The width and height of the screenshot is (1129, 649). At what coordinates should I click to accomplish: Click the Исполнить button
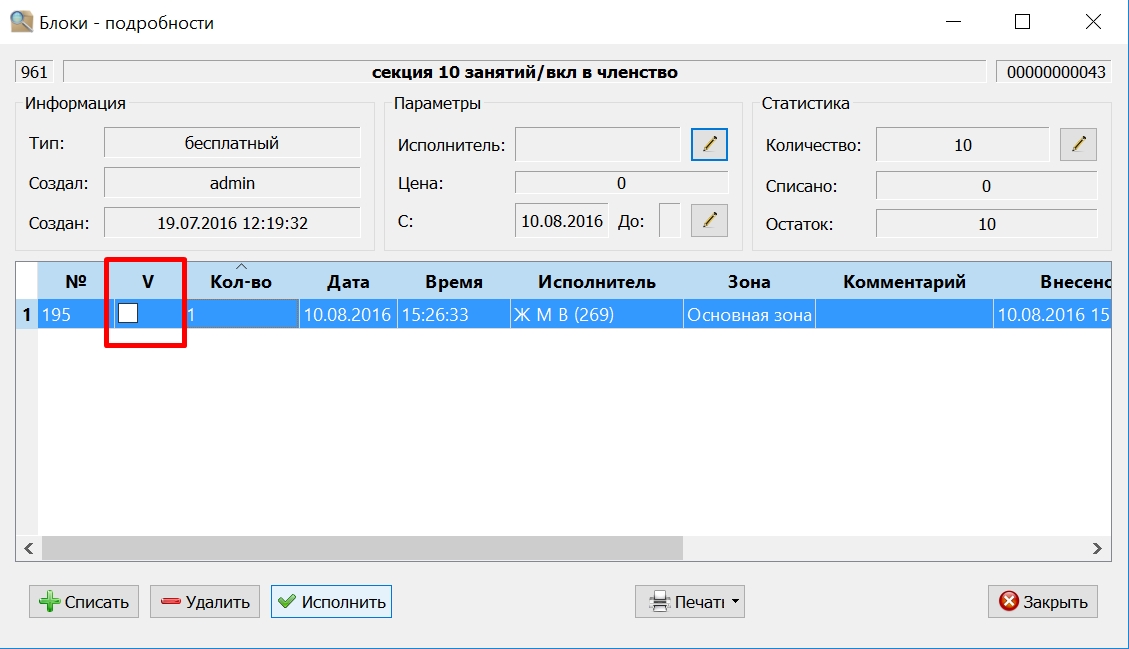(331, 601)
